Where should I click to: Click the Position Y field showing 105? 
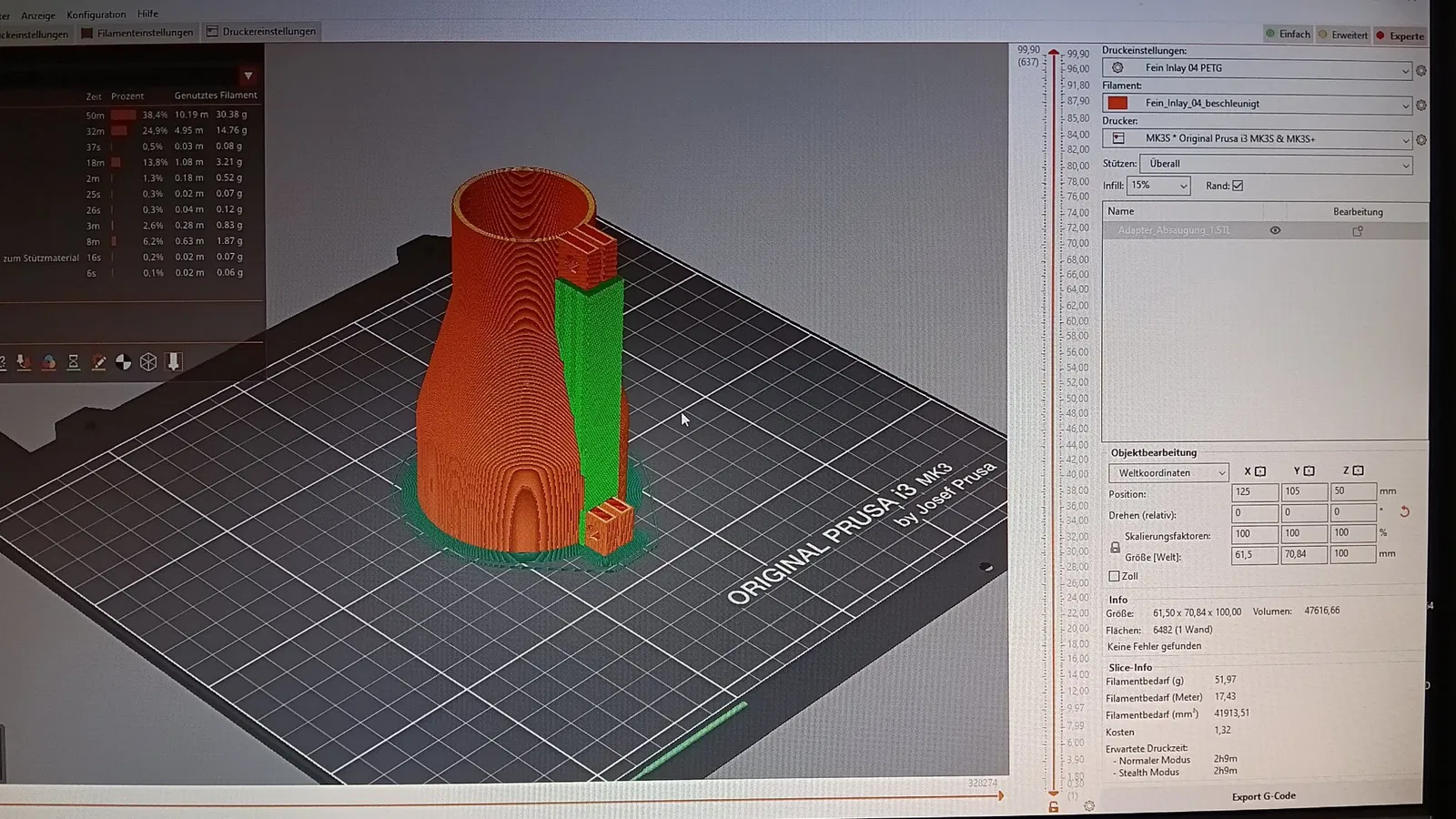[1304, 491]
